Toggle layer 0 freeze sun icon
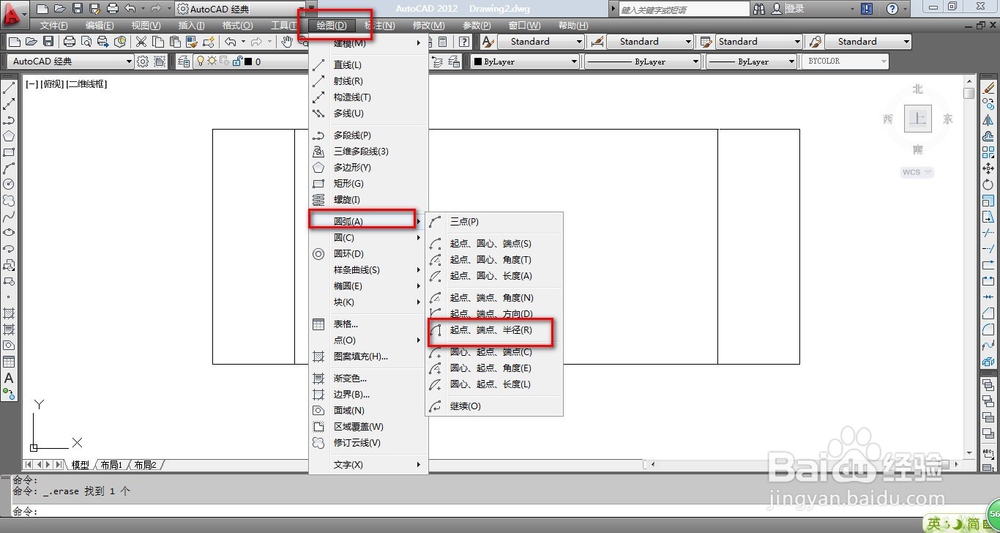 click(212, 61)
